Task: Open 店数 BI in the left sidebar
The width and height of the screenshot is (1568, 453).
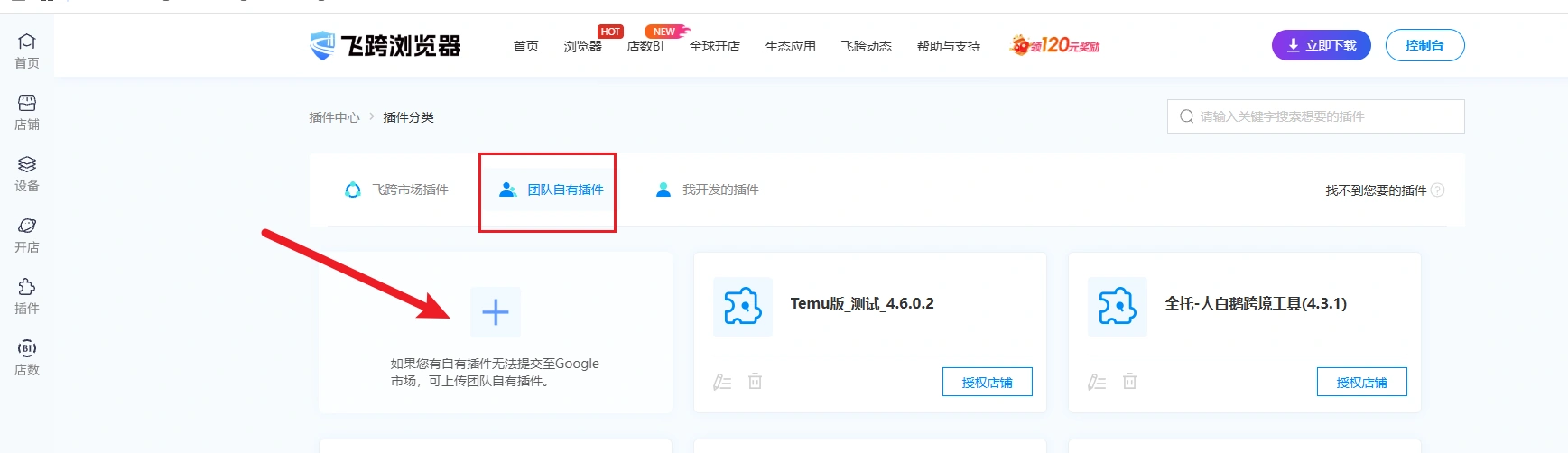Action: 27,358
